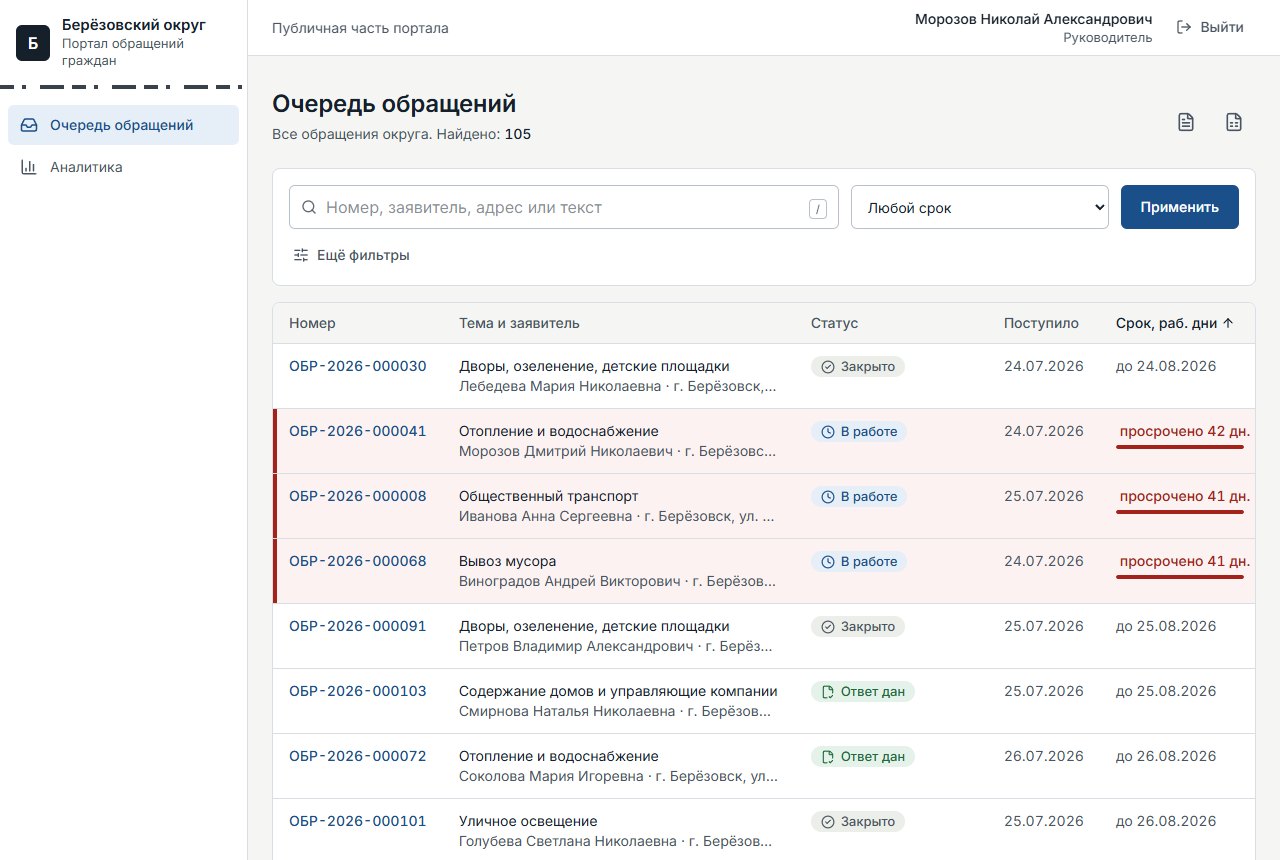Click the topic 'Общественный транспорт'

pyautogui.click(x=548, y=496)
